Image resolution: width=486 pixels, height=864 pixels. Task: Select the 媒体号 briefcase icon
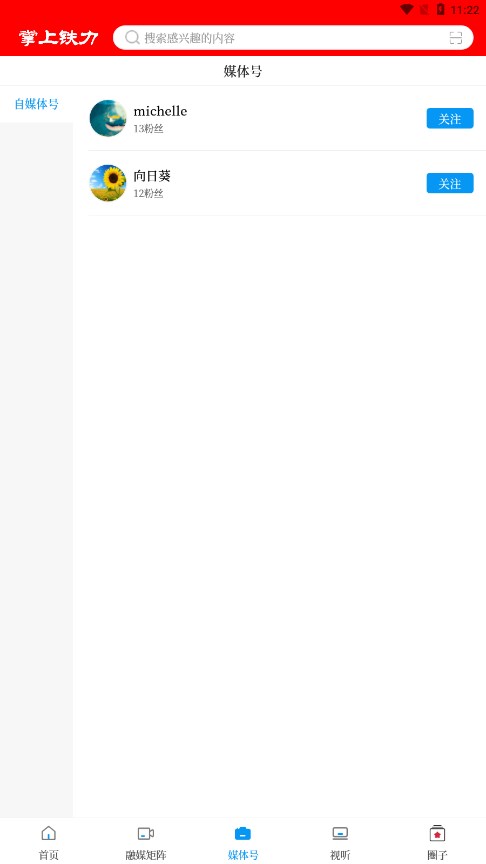pyautogui.click(x=243, y=833)
